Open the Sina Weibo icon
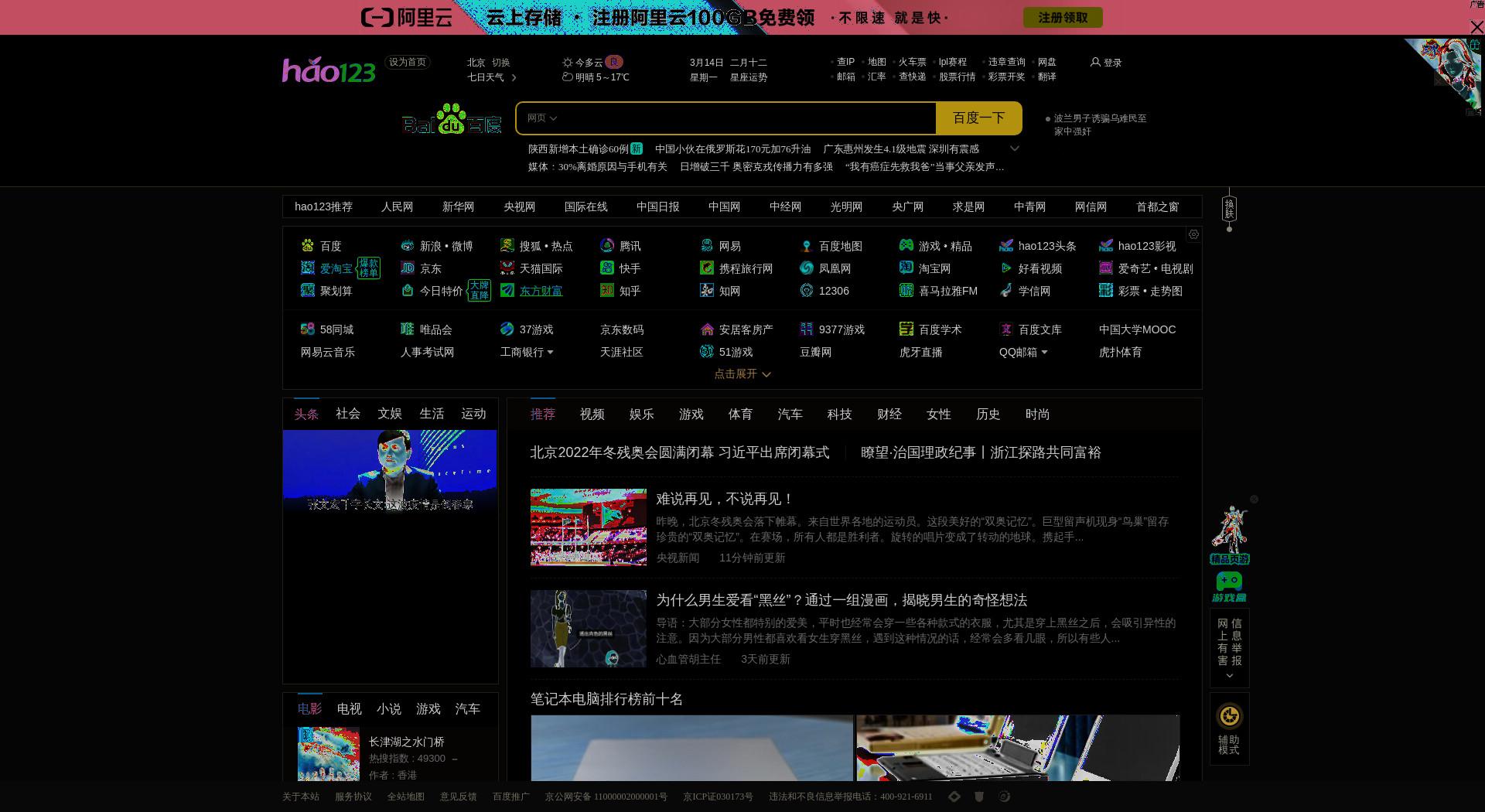The width and height of the screenshot is (1485, 812). (408, 246)
